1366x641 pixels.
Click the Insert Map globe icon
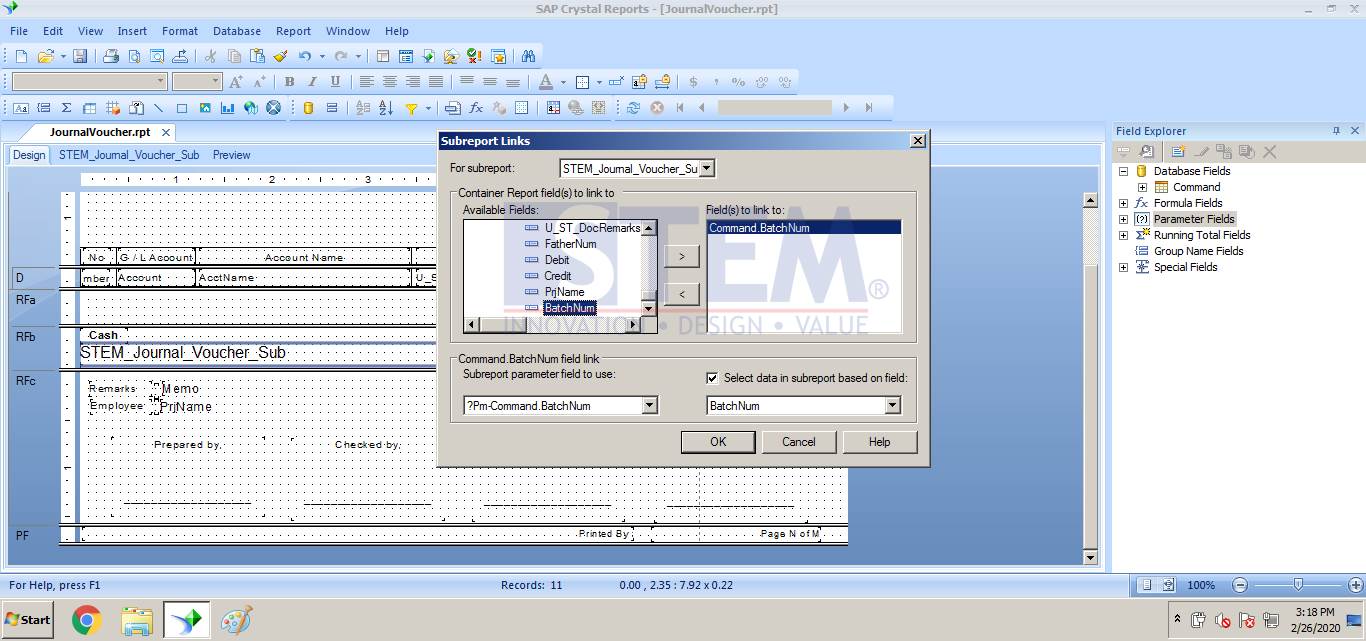[x=251, y=108]
